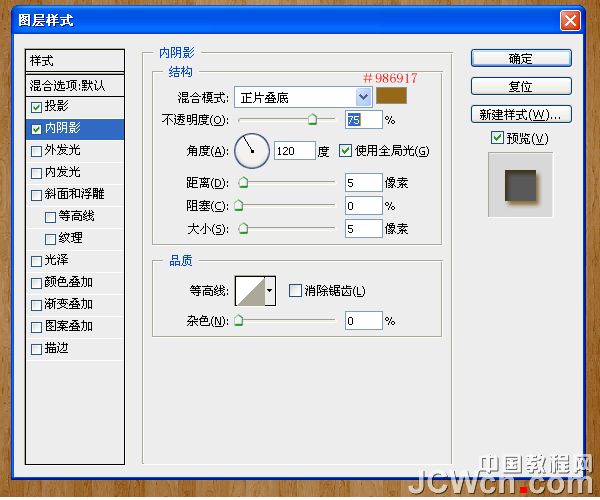Image resolution: width=600 pixels, height=500 pixels.
Task: Click the 阻塞 choke value field
Action: tap(364, 206)
